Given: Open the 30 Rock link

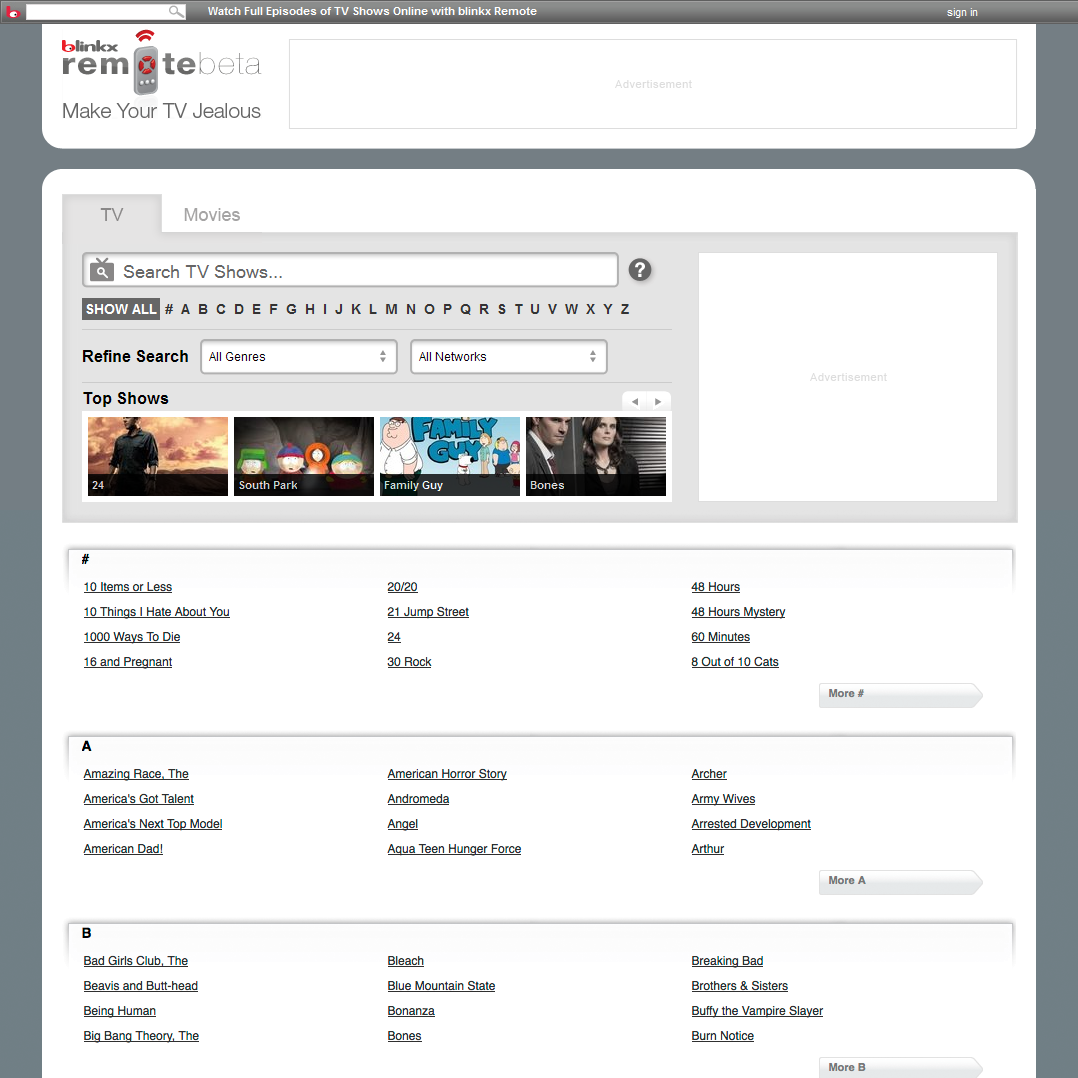Looking at the screenshot, I should click(409, 662).
